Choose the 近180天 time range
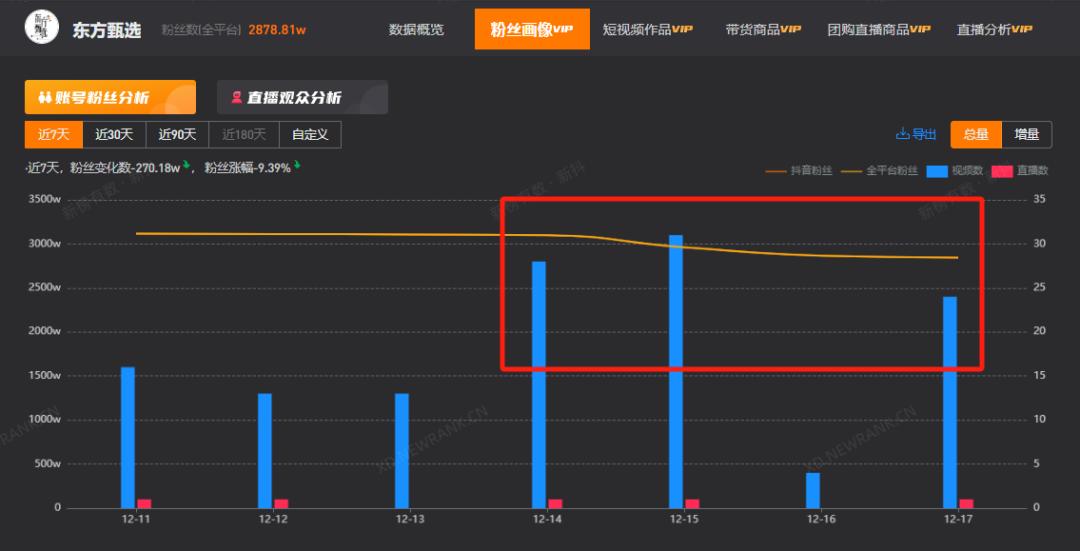 pos(244,134)
